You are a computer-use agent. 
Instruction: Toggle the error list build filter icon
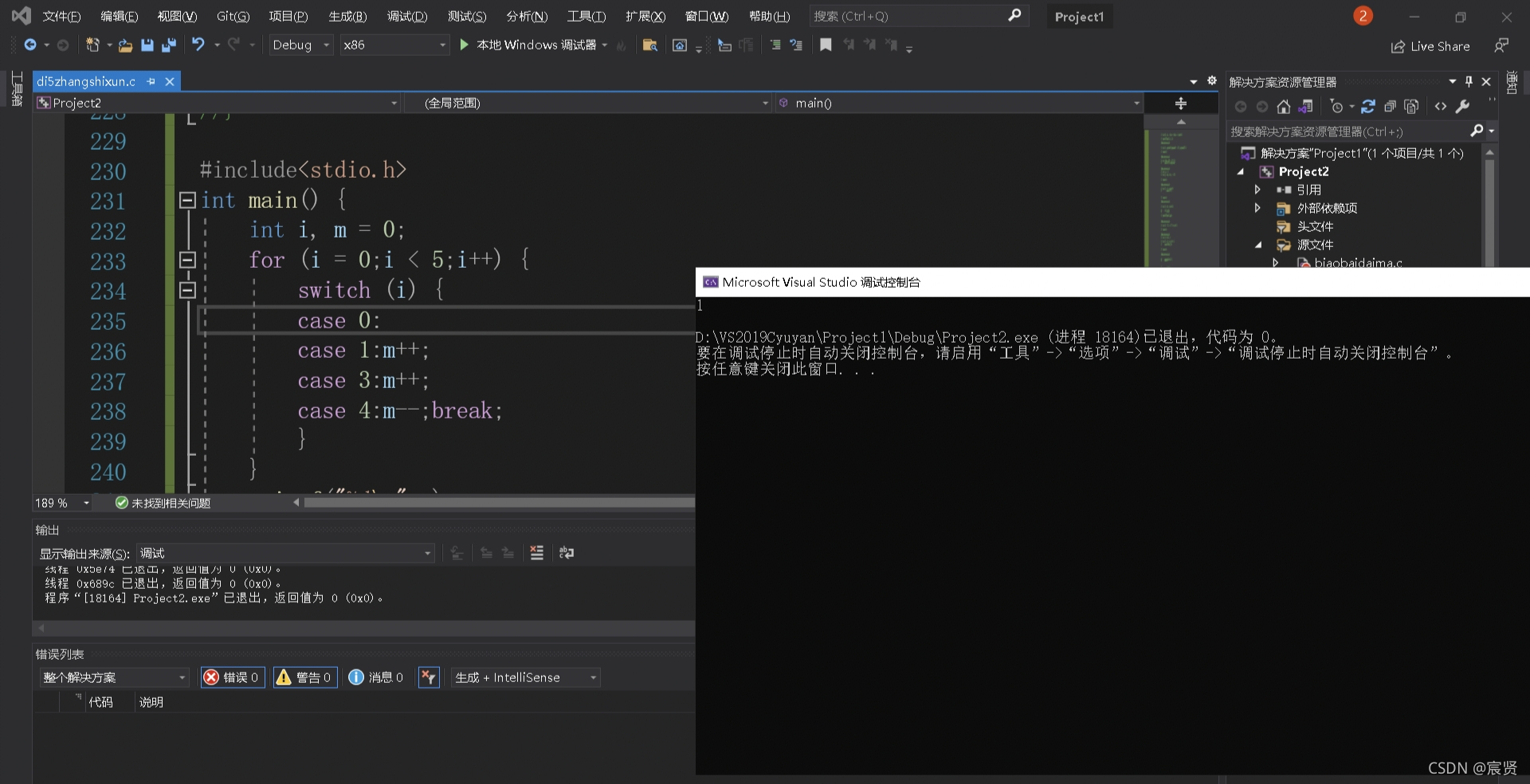429,677
